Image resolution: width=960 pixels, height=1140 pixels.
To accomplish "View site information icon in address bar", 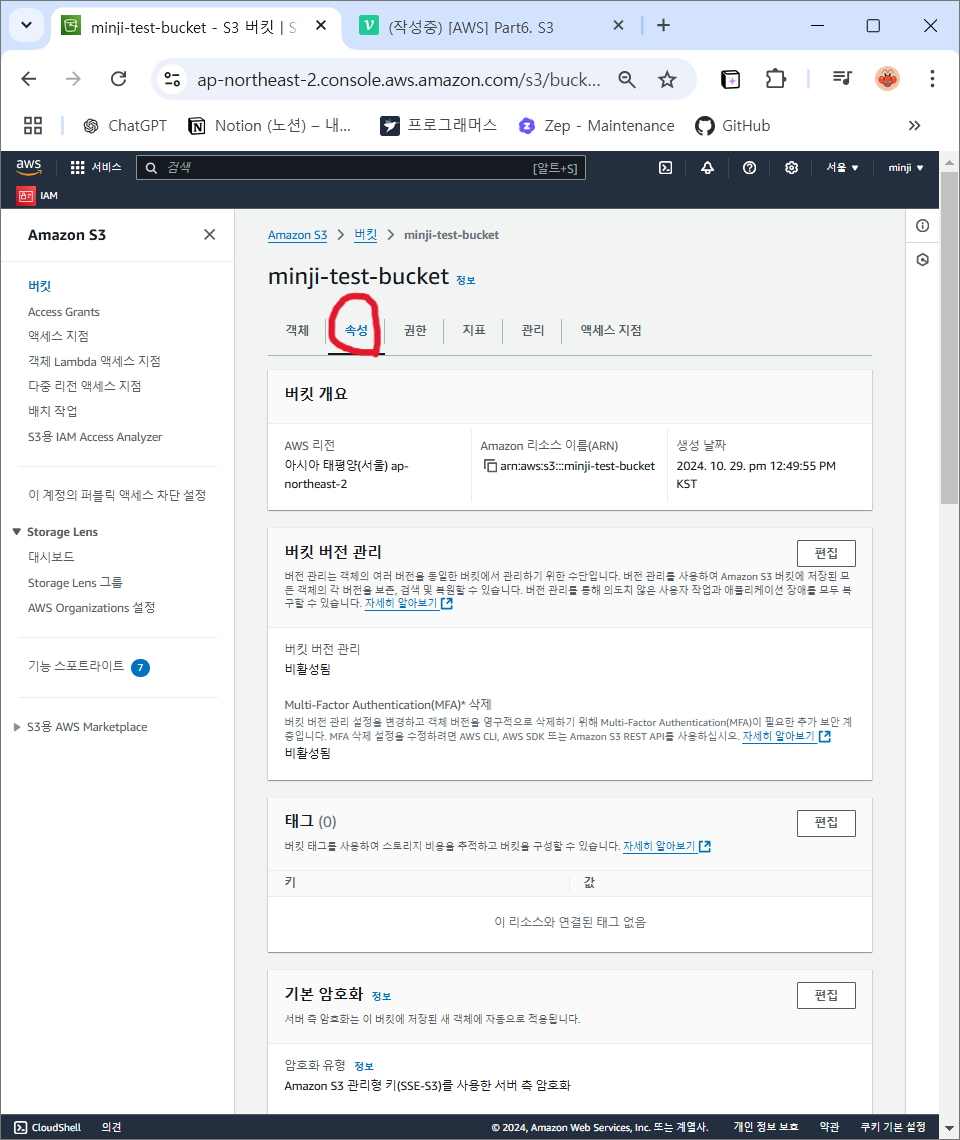I will coord(172,79).
